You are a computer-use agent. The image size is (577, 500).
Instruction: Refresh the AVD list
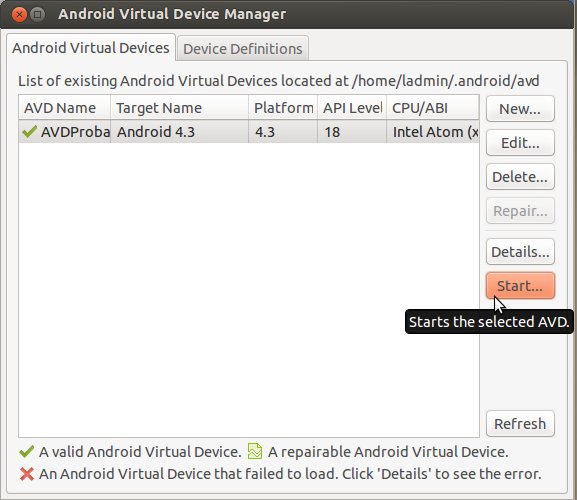(x=520, y=424)
